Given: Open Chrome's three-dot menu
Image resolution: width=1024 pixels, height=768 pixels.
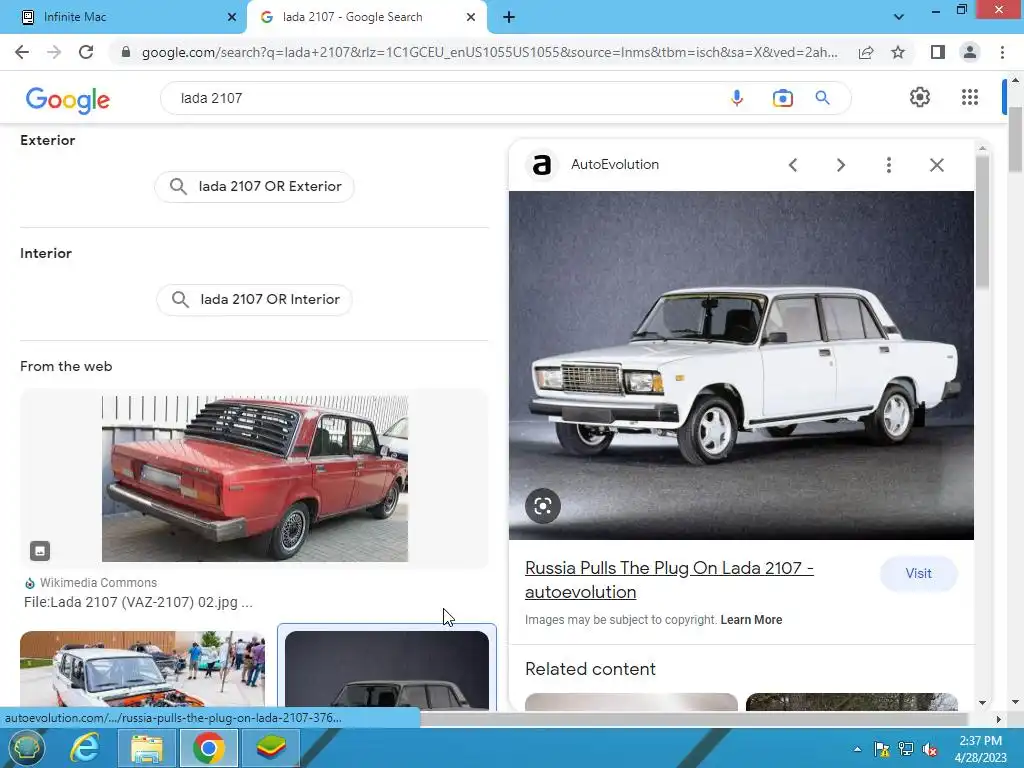Looking at the screenshot, I should tap(1002, 52).
